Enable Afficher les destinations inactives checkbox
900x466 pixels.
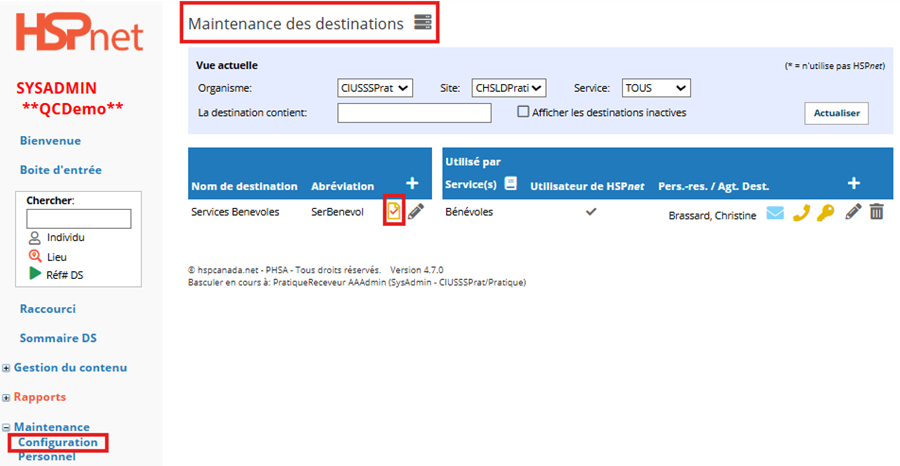point(523,112)
